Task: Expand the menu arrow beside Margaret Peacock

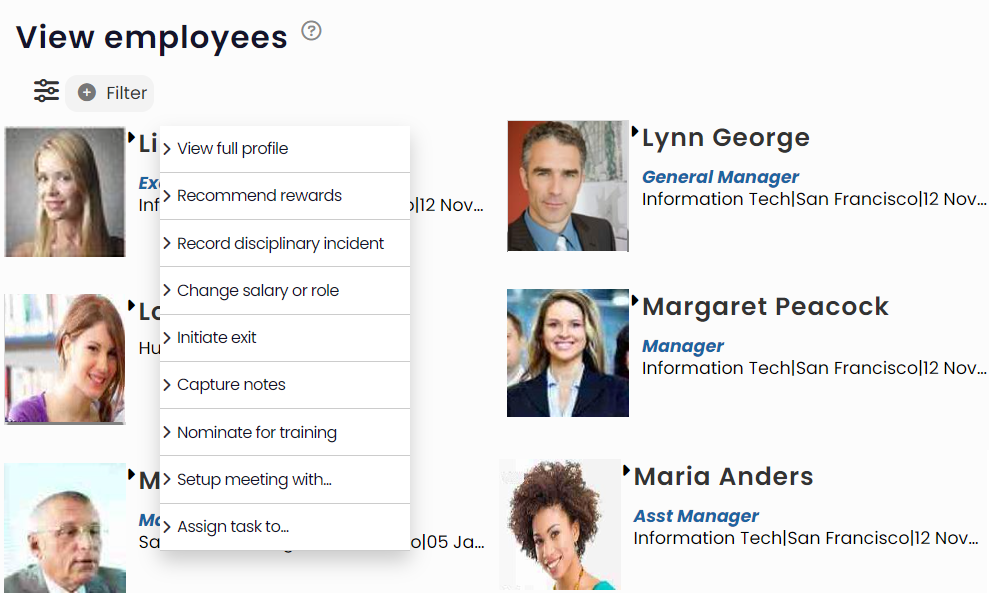Action: pyautogui.click(x=635, y=300)
